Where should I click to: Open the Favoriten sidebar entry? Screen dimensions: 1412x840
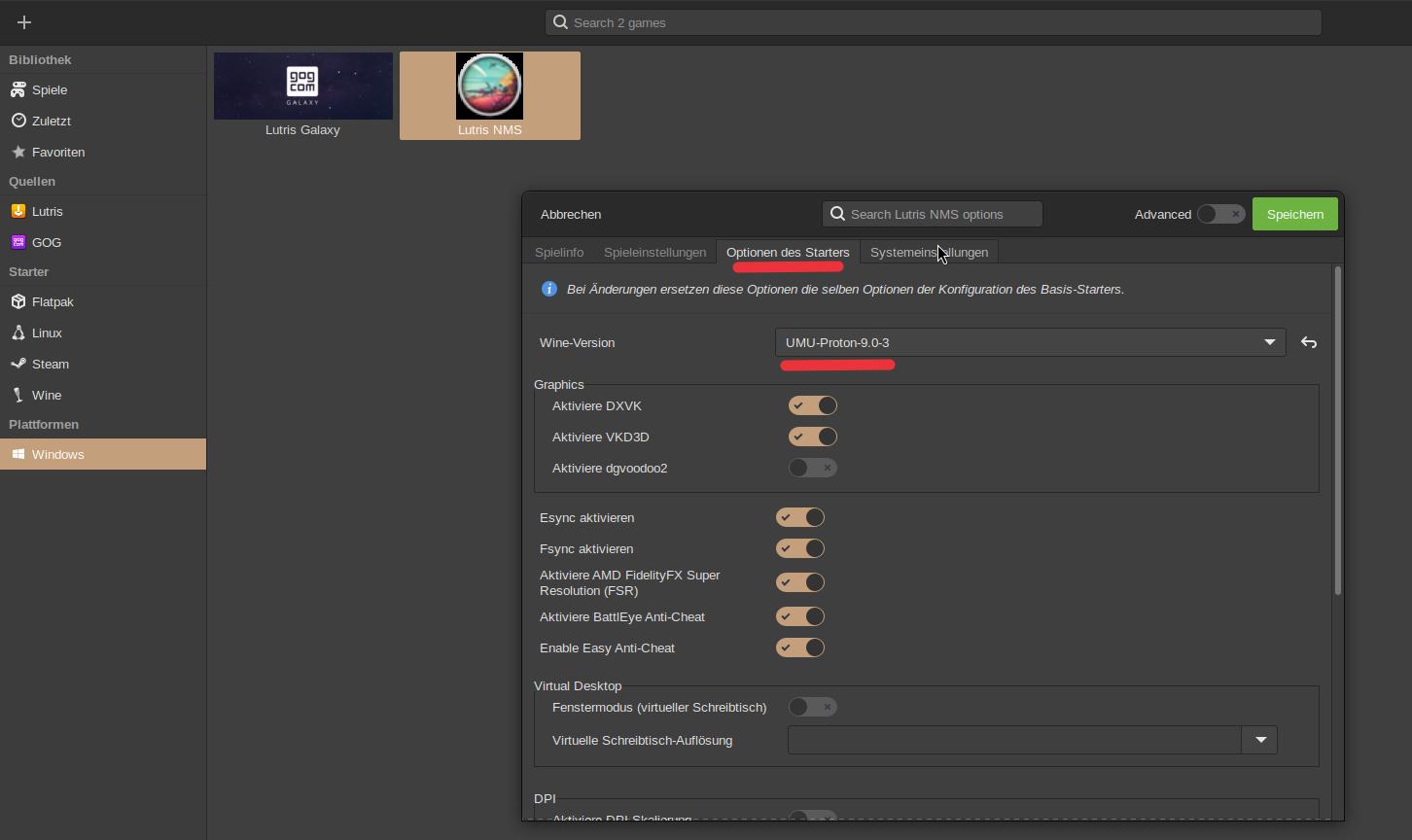tap(103, 152)
